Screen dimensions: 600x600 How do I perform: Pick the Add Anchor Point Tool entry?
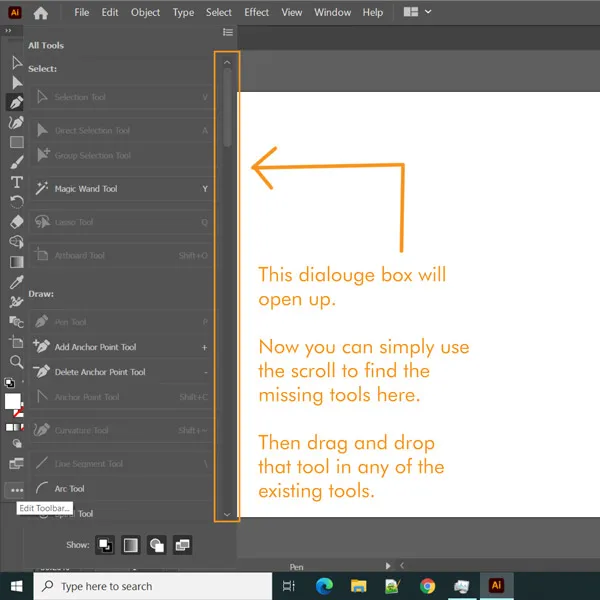tap(95, 347)
